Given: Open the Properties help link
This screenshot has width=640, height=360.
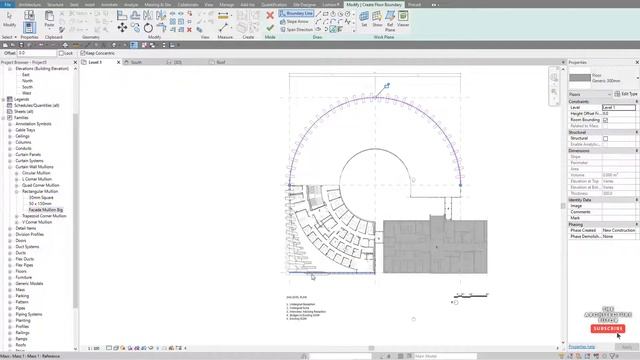Looking at the screenshot, I should 582,347.
